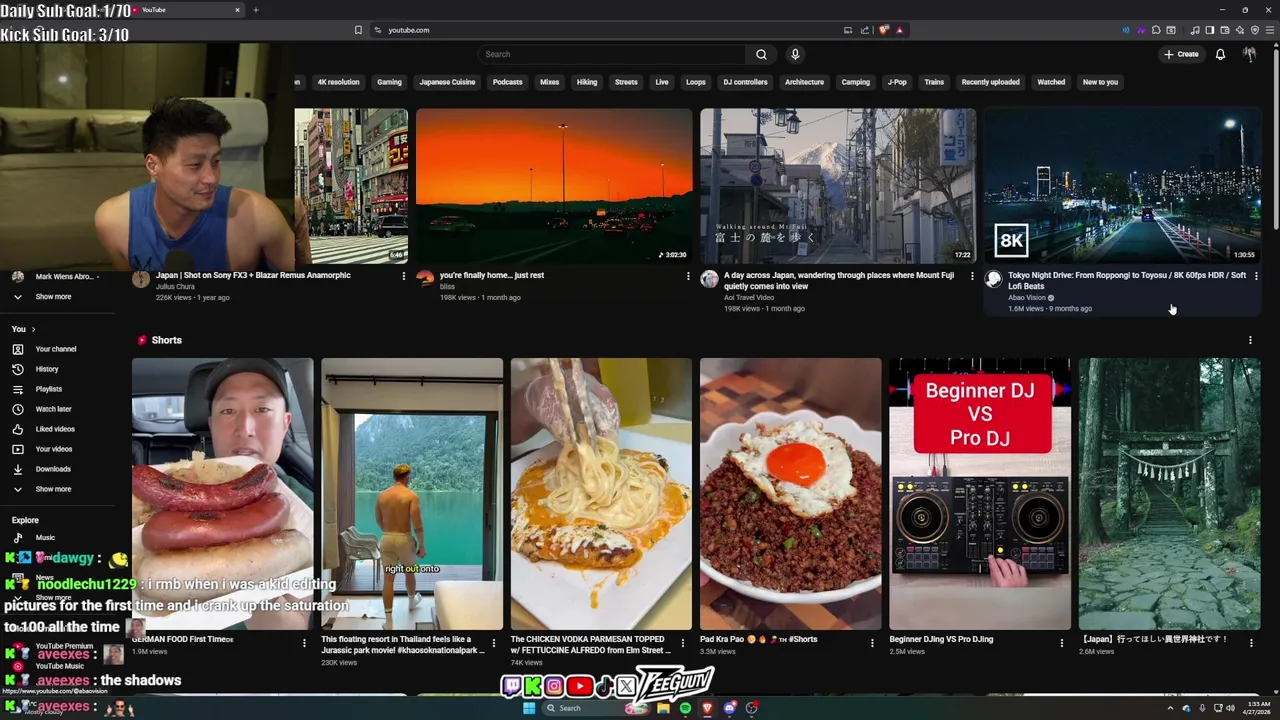Screen dimensions: 1280x720
Task: Open Brave VPN shield icon
Action: pyautogui.click(x=1255, y=30)
